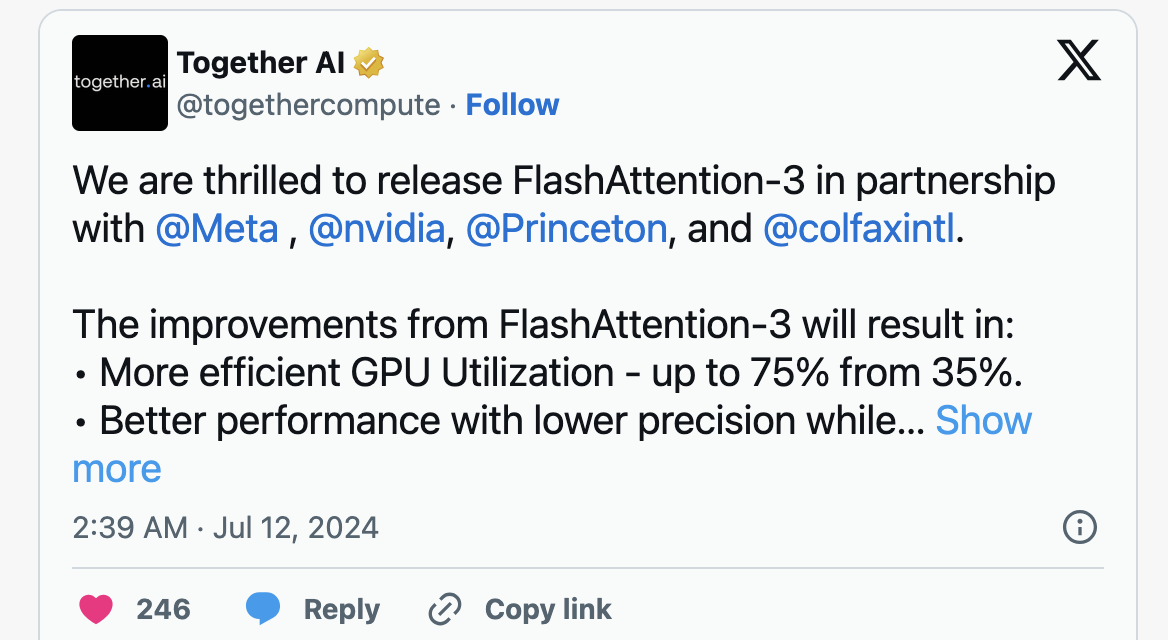
Task: Open the @nvidia mention
Action: point(377,229)
